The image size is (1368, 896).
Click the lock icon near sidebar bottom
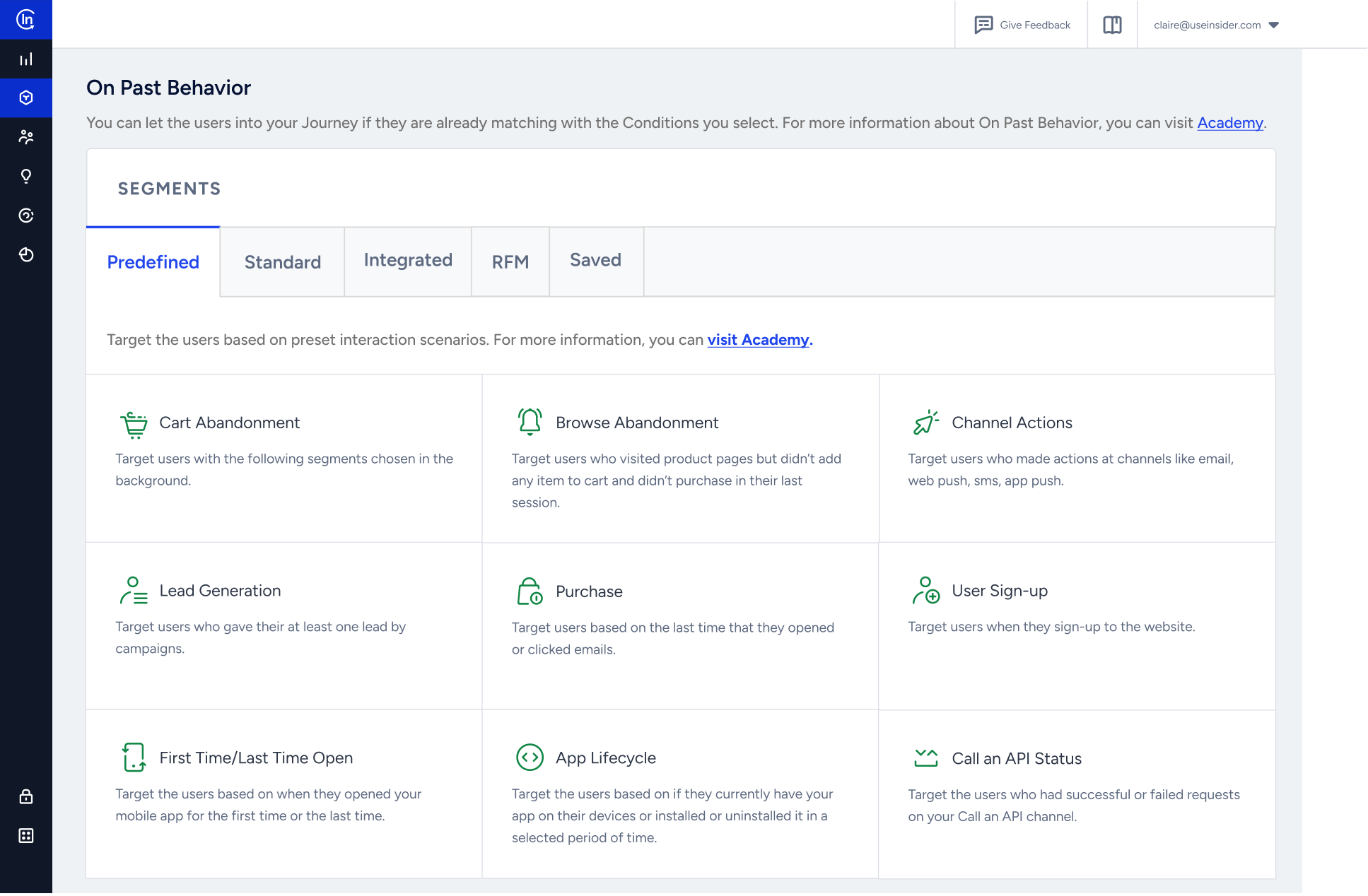coord(25,797)
